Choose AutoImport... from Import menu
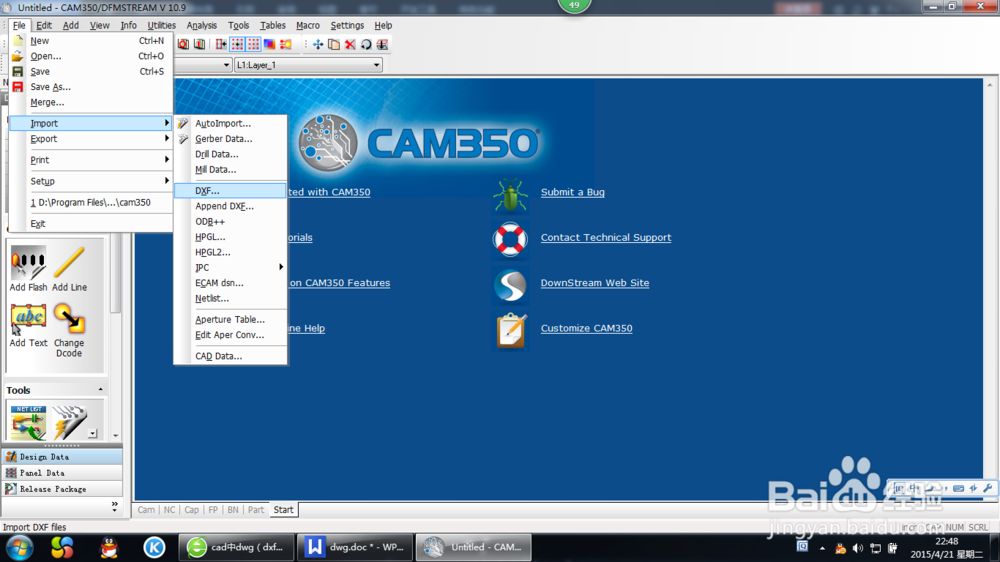This screenshot has height=562, width=1000. pyautogui.click(x=230, y=123)
